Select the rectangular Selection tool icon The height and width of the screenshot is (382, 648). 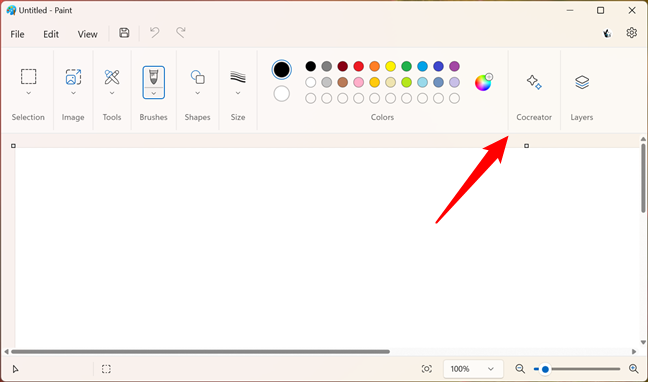29,76
